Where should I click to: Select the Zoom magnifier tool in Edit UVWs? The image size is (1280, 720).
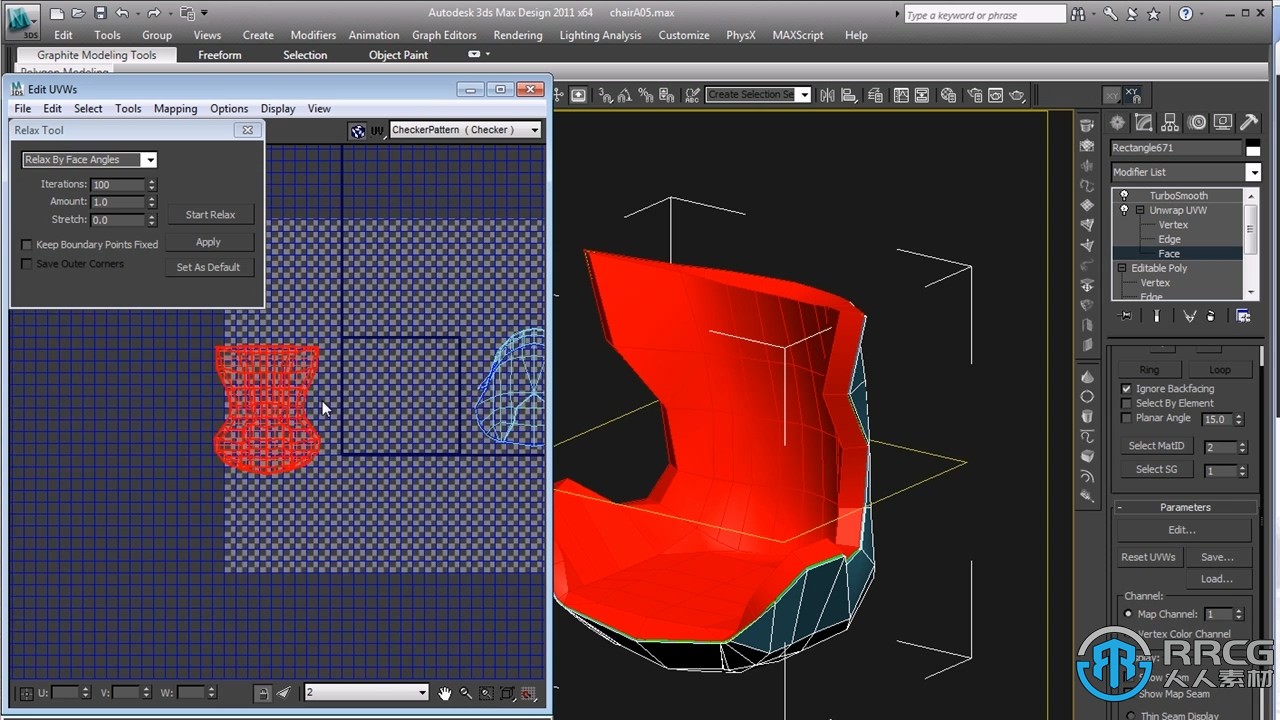pyautogui.click(x=465, y=693)
